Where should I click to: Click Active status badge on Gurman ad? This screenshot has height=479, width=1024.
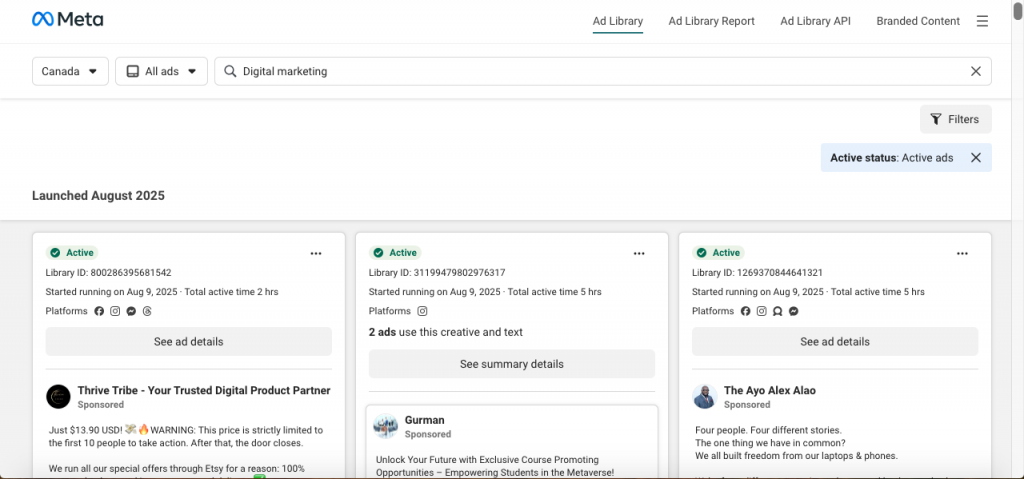point(395,253)
